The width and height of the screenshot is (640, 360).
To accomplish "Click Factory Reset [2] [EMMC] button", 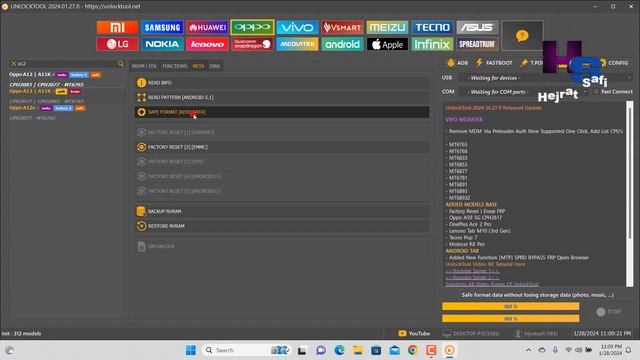I will click(x=282, y=147).
